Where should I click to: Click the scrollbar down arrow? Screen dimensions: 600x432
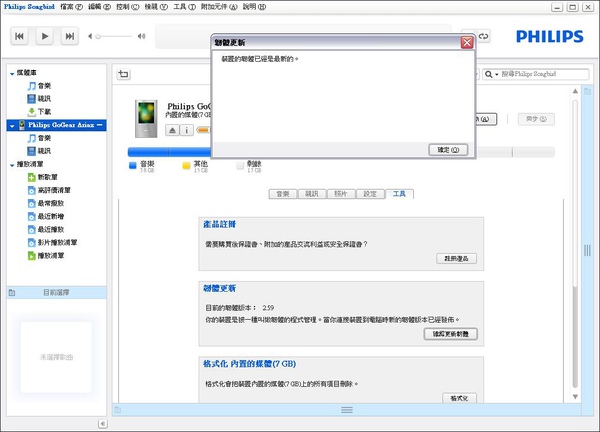point(575,397)
